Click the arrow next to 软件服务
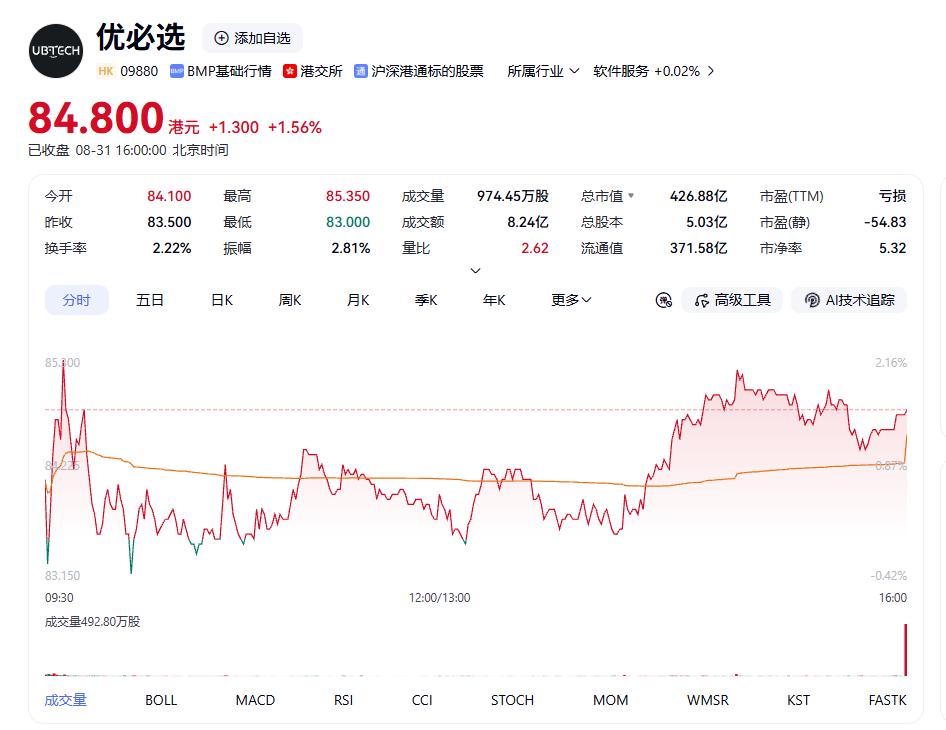The height and width of the screenshot is (730, 946). coord(711,71)
